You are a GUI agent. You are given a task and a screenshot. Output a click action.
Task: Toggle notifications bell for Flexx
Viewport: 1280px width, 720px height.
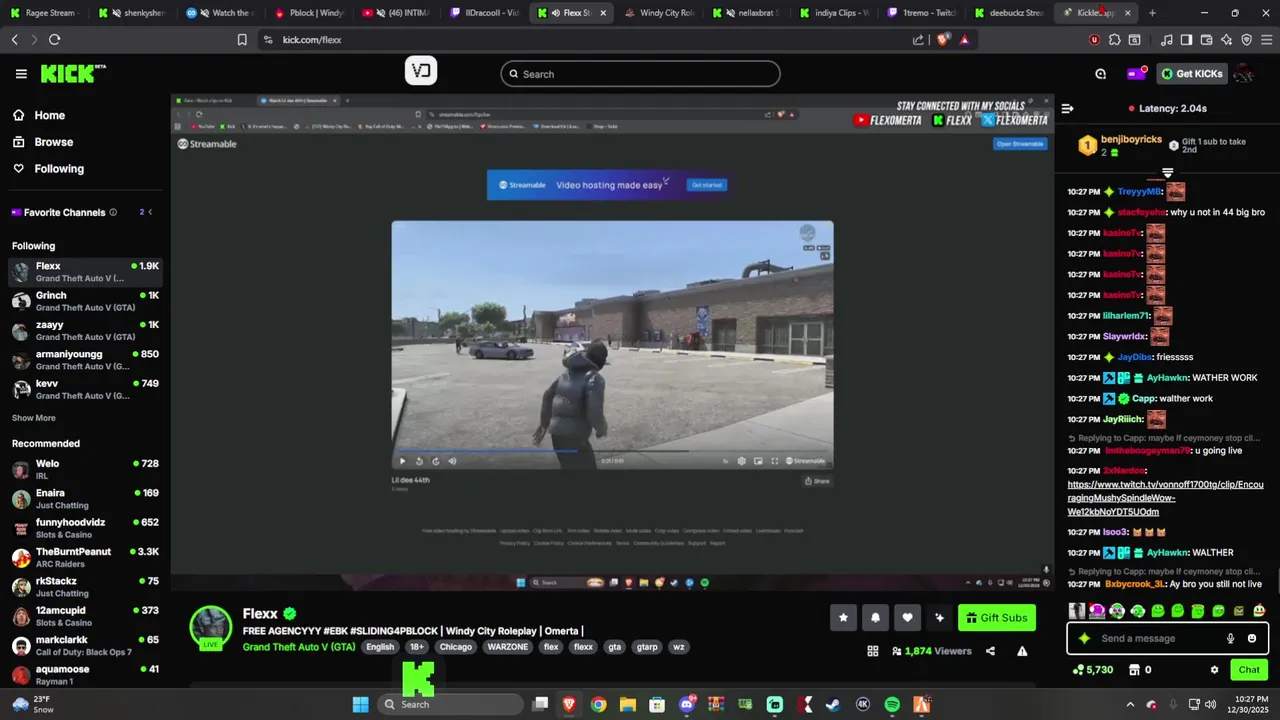pyautogui.click(x=875, y=618)
